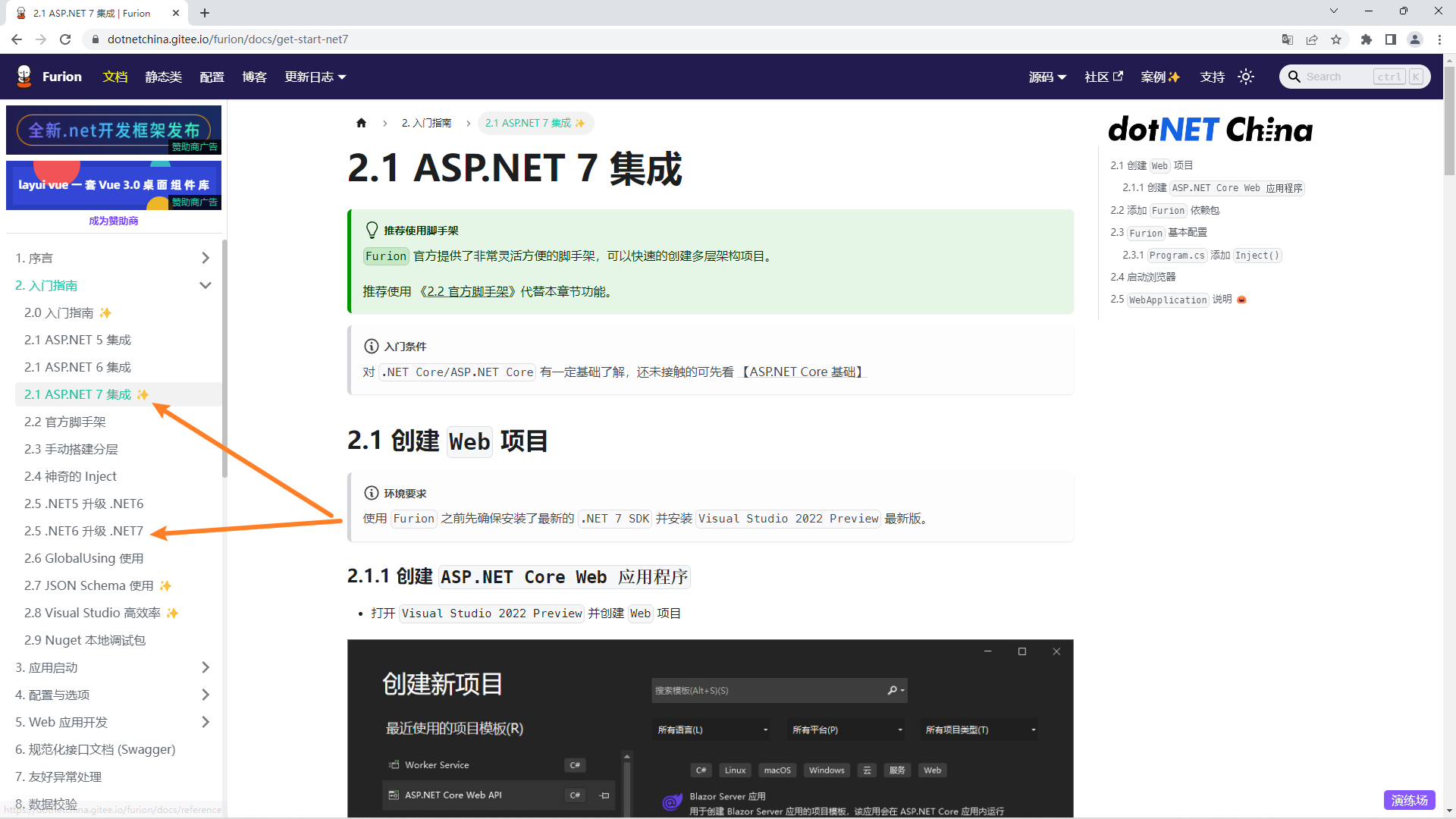Click the site lock icon
Screen dimensions: 1456x819
95,39
